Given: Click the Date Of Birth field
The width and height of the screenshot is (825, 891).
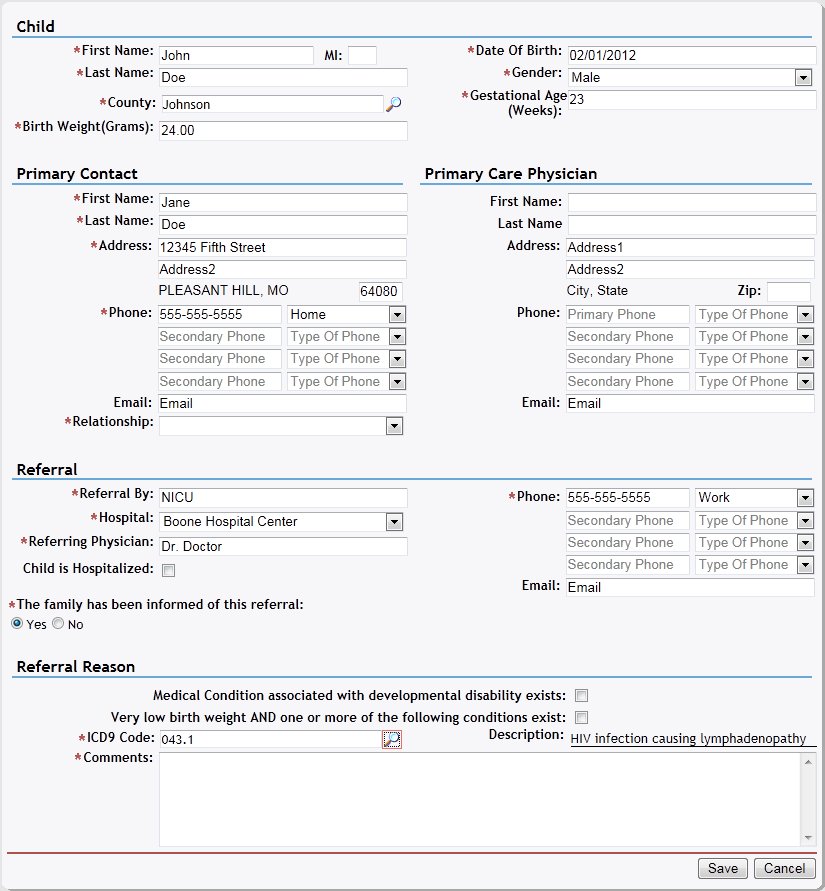Looking at the screenshot, I should pyautogui.click(x=690, y=55).
